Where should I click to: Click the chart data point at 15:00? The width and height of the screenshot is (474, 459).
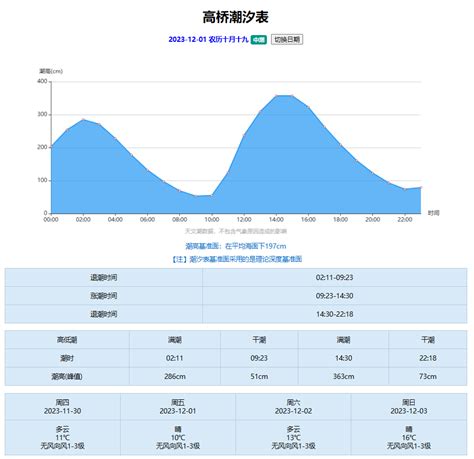pyautogui.click(x=292, y=96)
